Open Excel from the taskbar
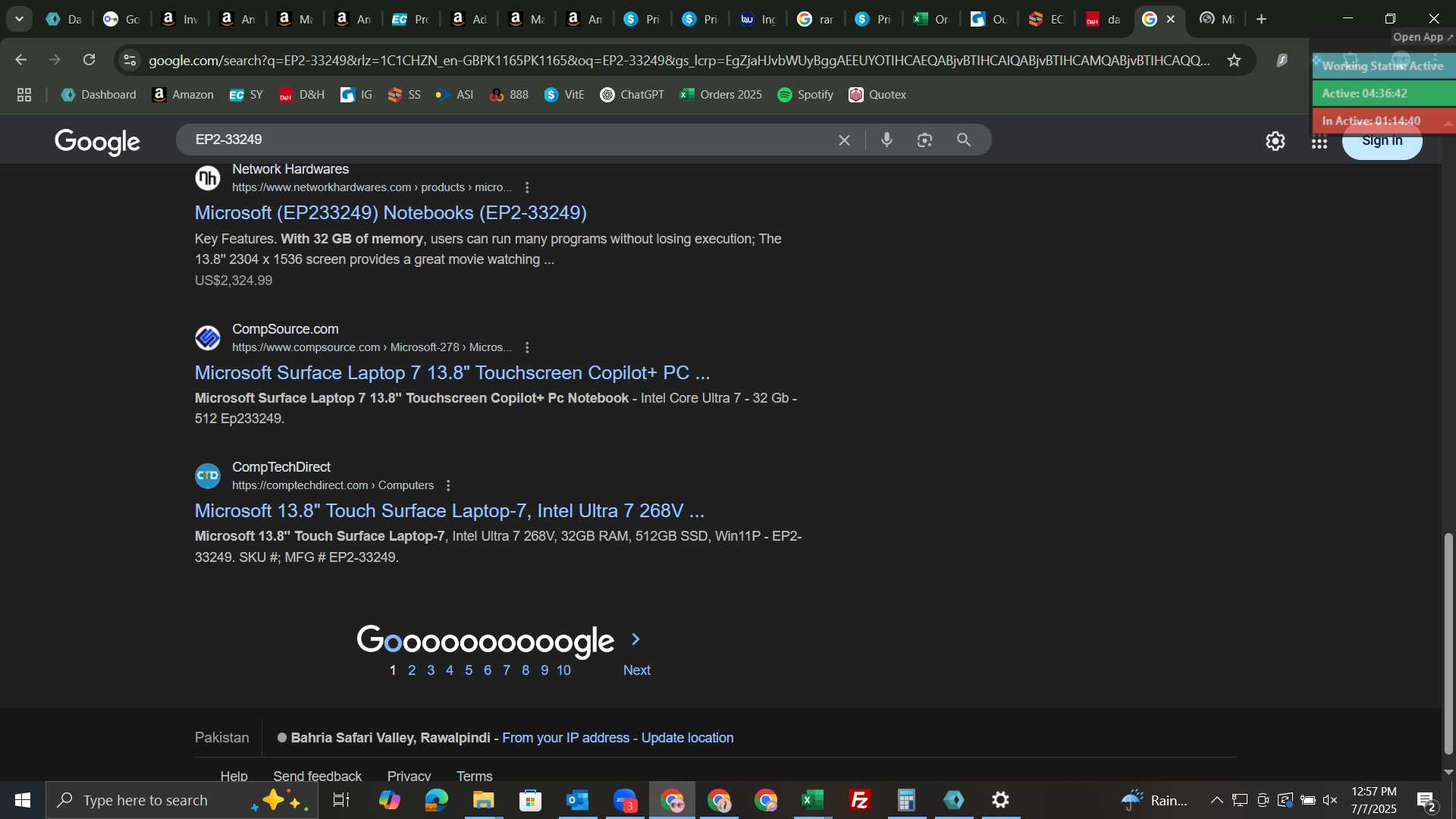The height and width of the screenshot is (819, 1456). tap(813, 800)
